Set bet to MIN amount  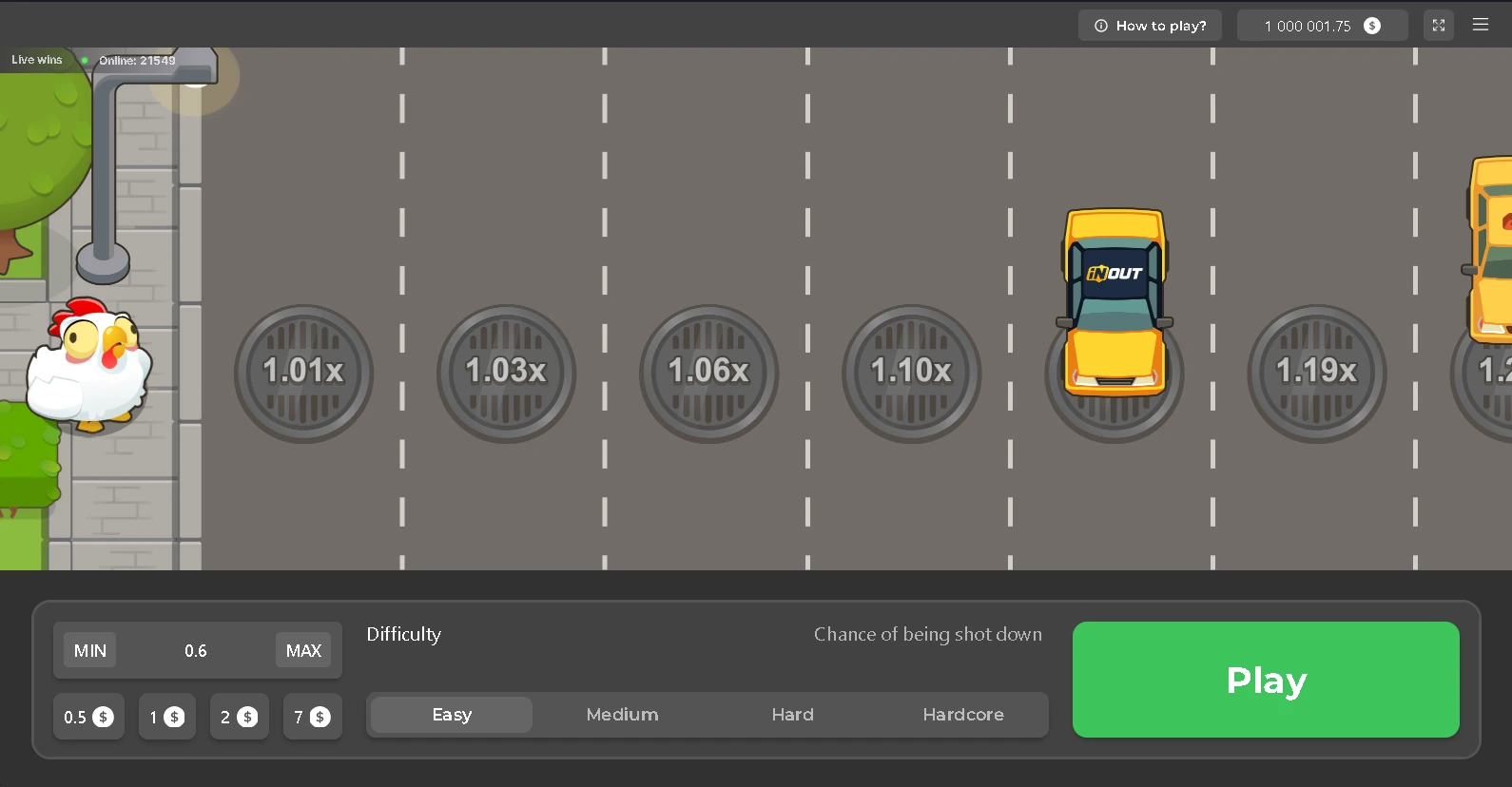(x=90, y=650)
